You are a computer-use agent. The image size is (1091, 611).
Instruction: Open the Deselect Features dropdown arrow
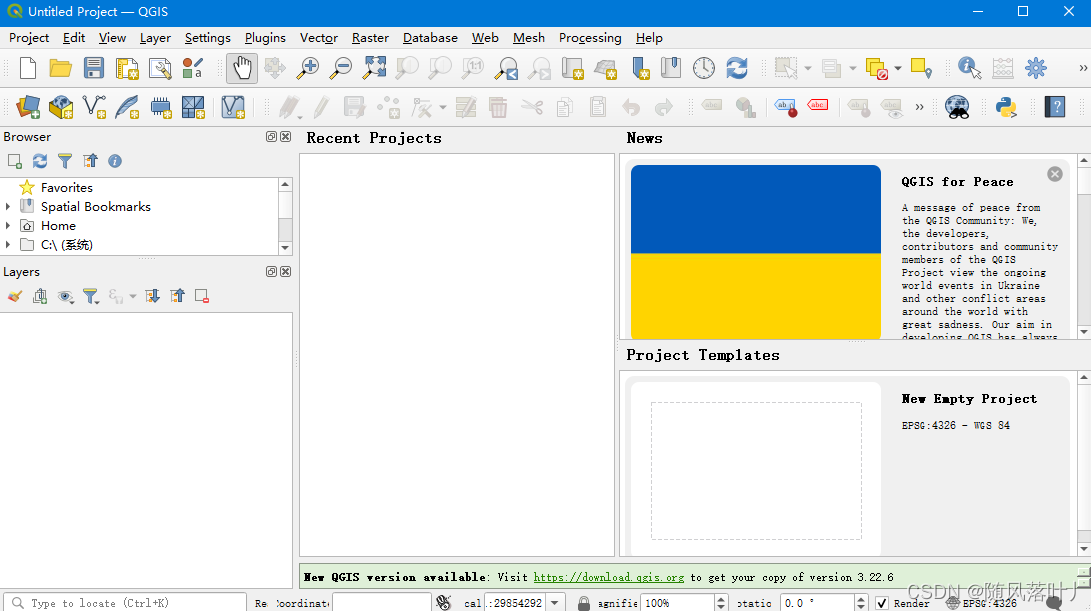click(898, 68)
